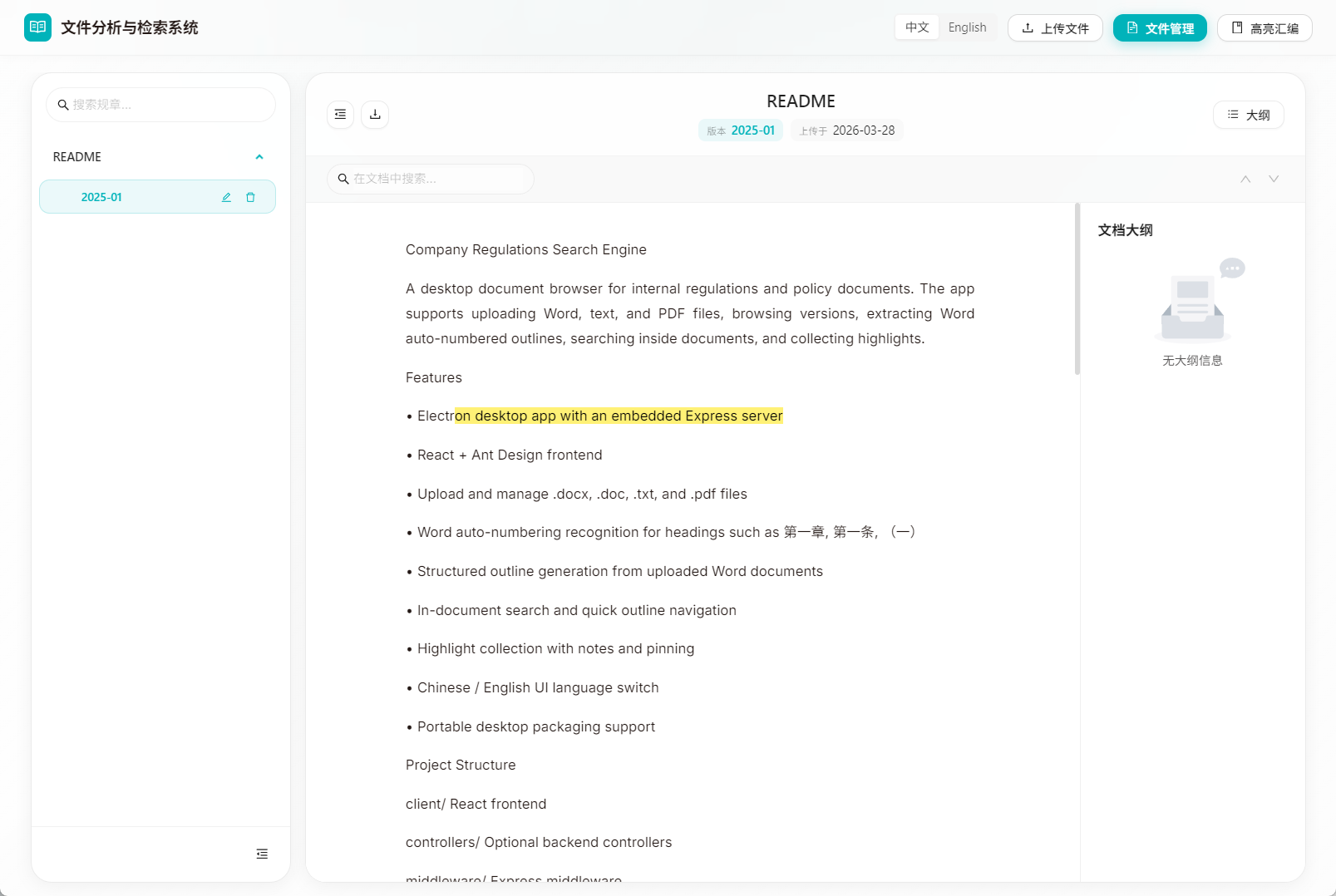1336x896 pixels.
Task: Collapse the README tree group chevron
Action: 259,157
